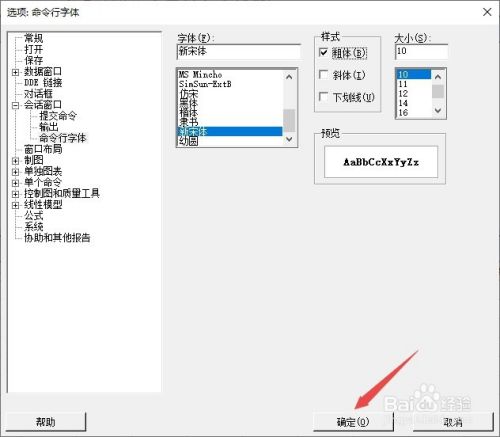Select 制图 tree item label
This screenshot has width=500, height=437.
point(33,160)
